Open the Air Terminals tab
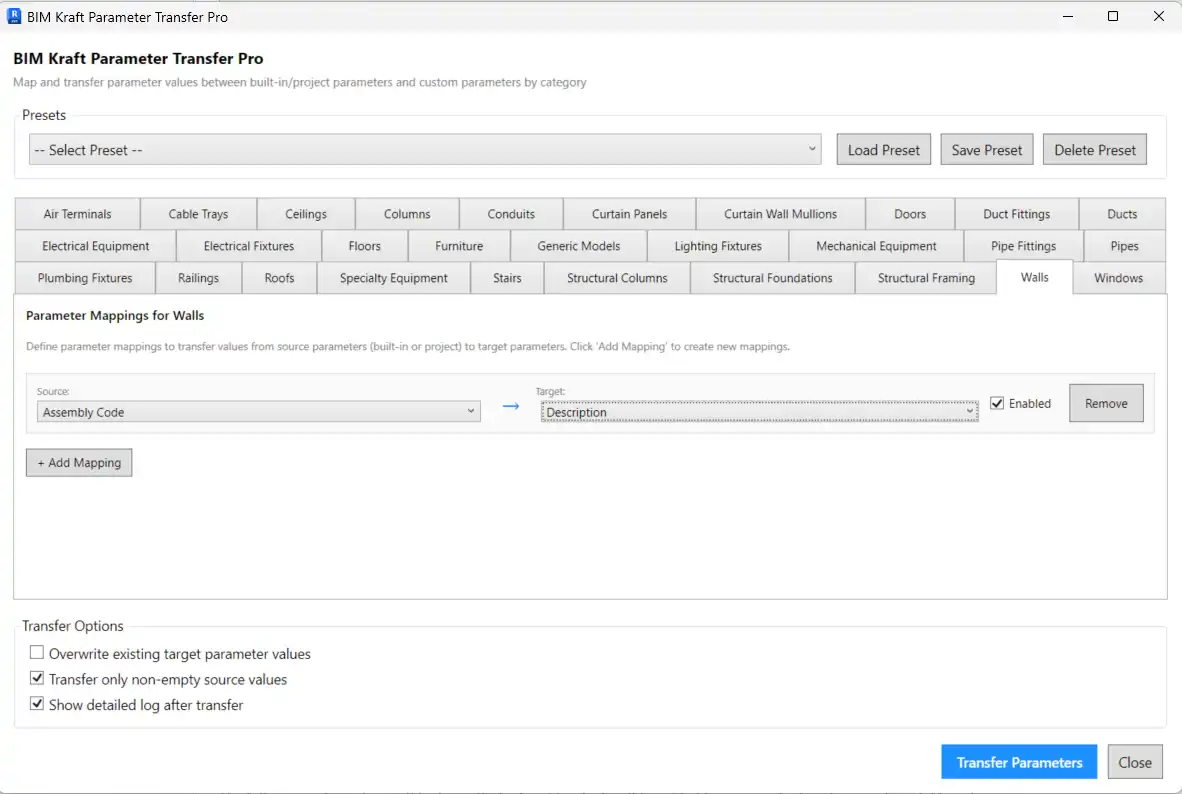This screenshot has height=794, width=1182. [x=77, y=213]
